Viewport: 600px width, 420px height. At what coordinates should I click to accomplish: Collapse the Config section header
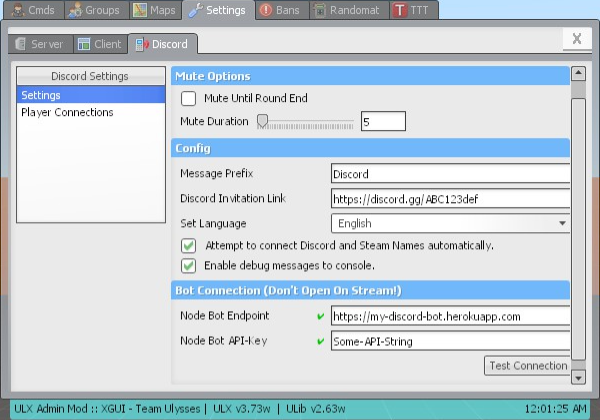coord(370,148)
